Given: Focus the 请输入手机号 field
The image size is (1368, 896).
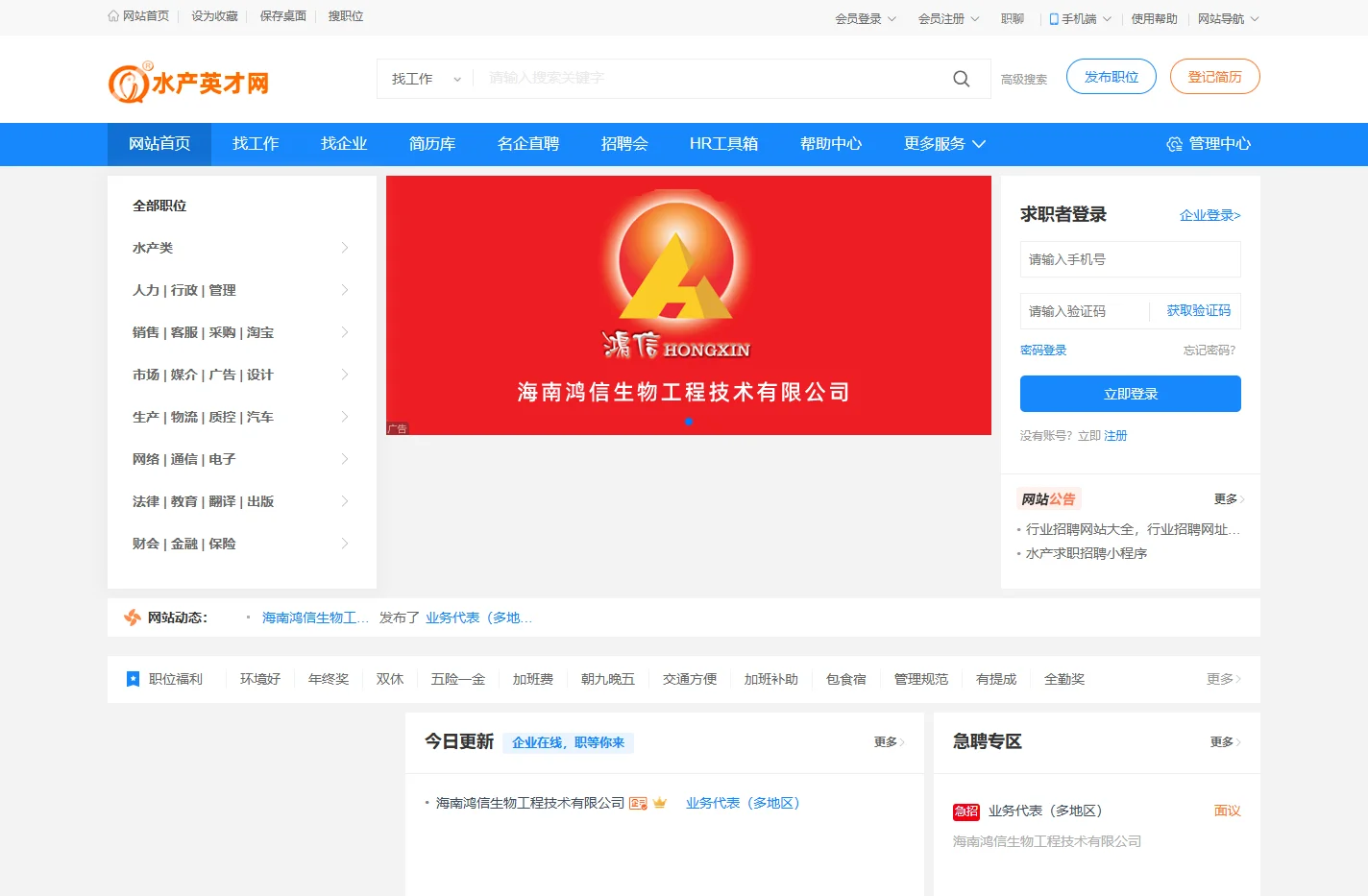Looking at the screenshot, I should tap(1131, 259).
